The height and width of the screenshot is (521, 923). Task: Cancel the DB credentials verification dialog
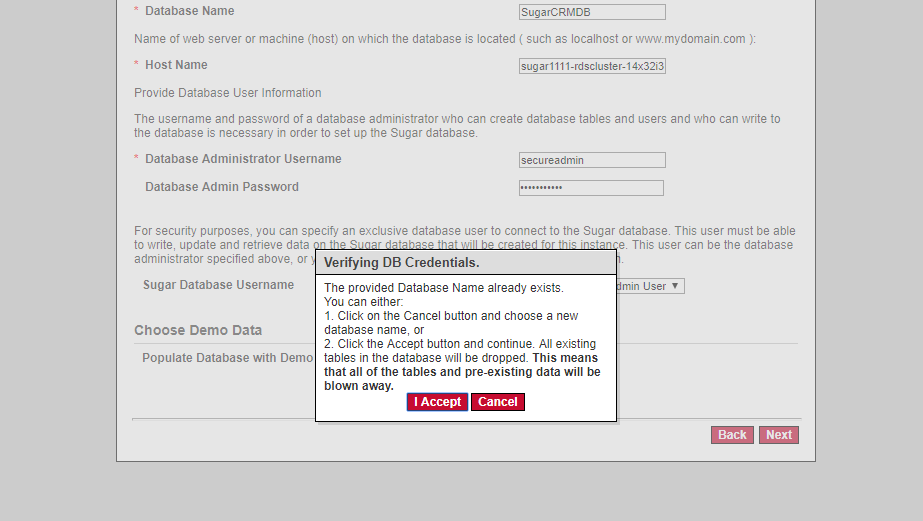pyautogui.click(x=497, y=402)
